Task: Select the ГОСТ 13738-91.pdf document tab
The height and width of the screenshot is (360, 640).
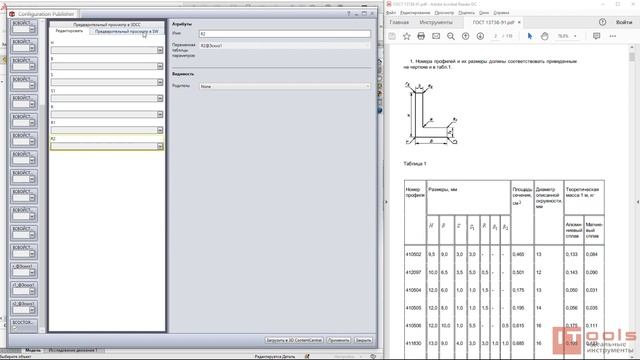Action: [493, 22]
